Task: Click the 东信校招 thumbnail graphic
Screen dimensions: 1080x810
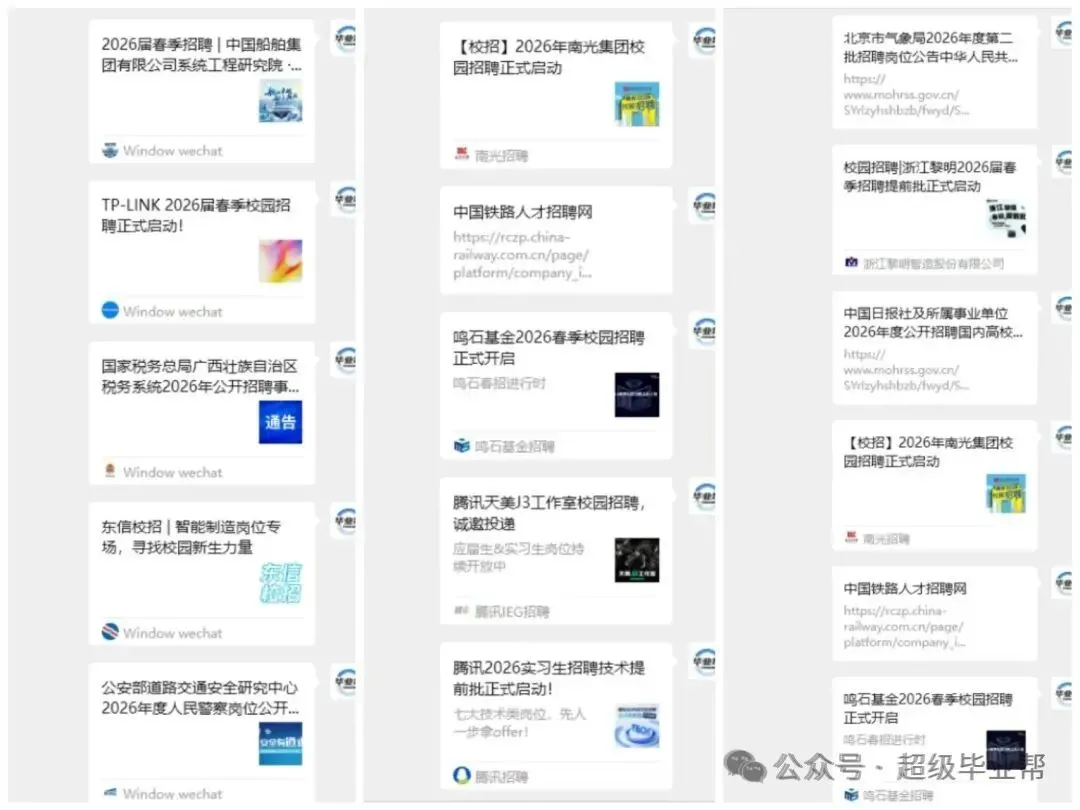Action: tap(280, 583)
